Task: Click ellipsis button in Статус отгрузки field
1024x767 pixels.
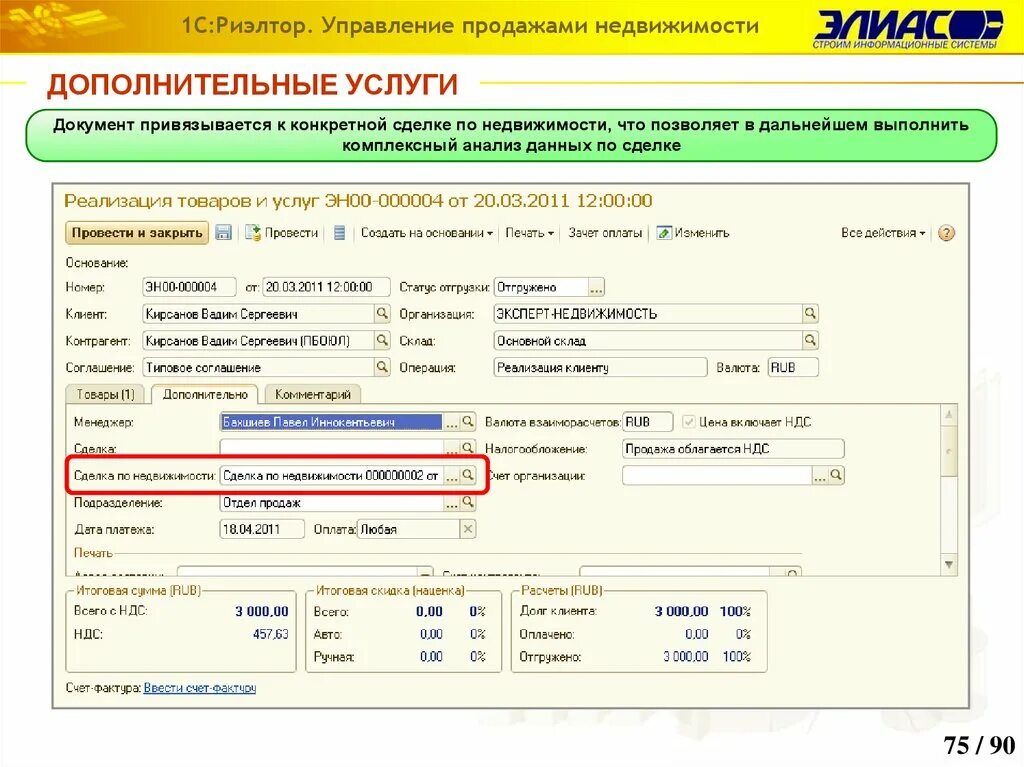Action: pos(596,287)
